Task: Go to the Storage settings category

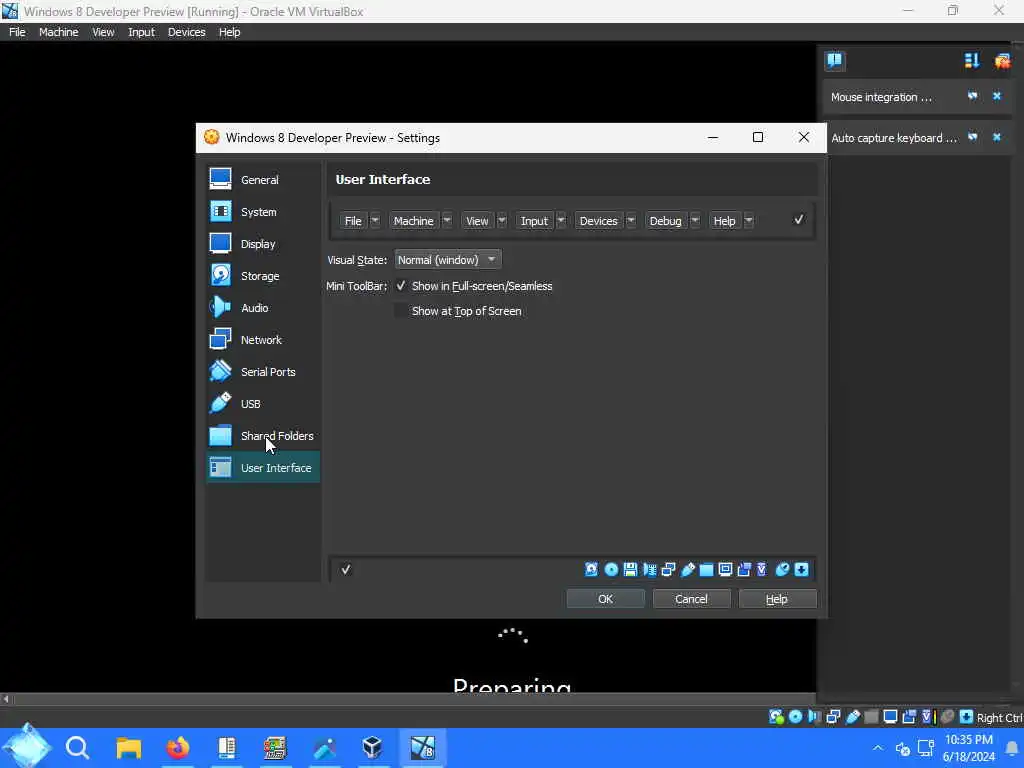Action: pos(263,276)
